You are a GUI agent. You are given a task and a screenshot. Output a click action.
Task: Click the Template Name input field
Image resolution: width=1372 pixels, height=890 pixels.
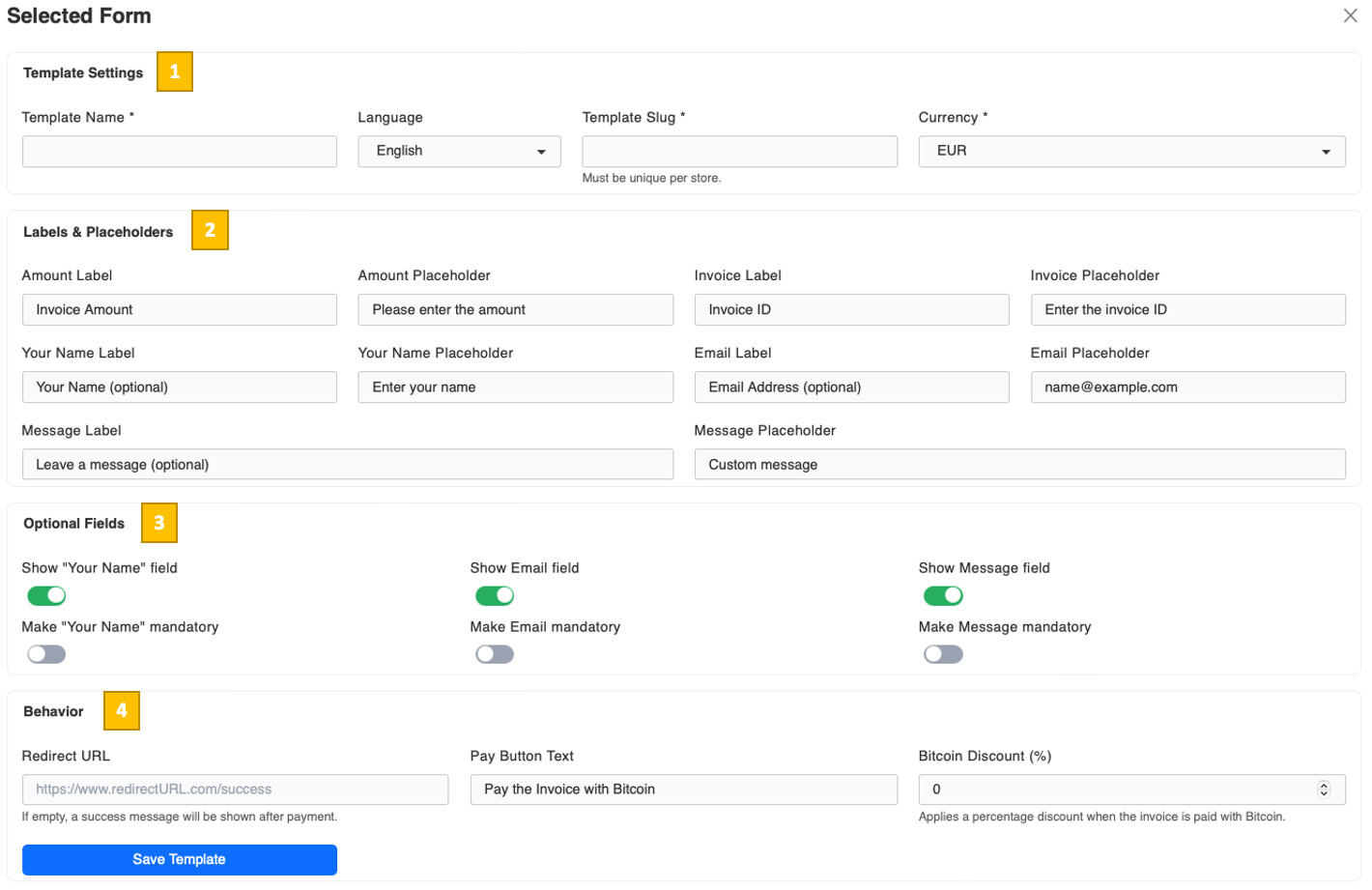179,151
